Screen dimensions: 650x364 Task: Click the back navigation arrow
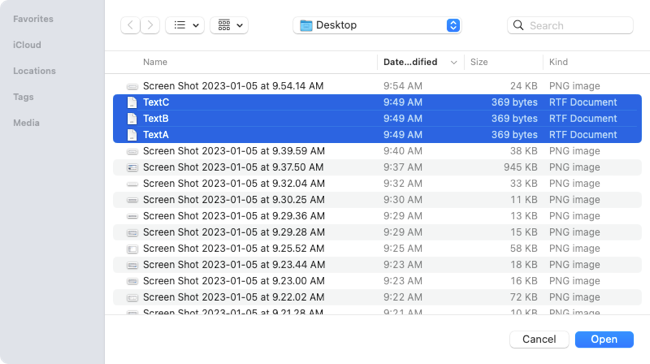click(x=130, y=25)
